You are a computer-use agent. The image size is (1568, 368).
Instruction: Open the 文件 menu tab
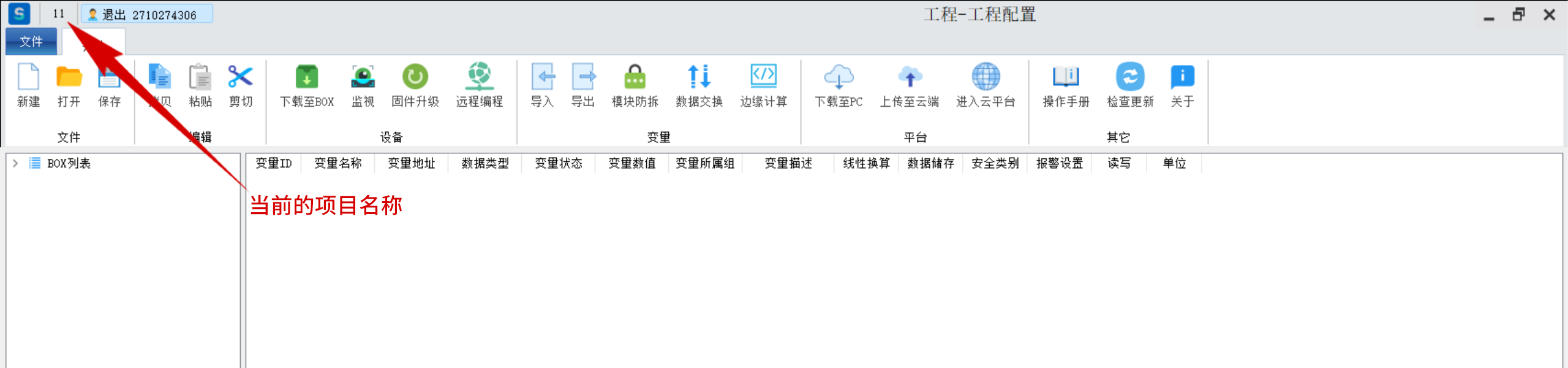click(31, 42)
